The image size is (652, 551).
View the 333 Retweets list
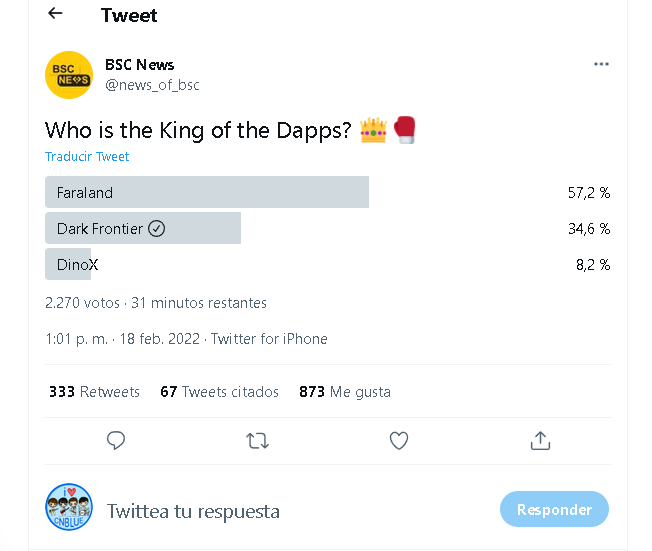(94, 392)
